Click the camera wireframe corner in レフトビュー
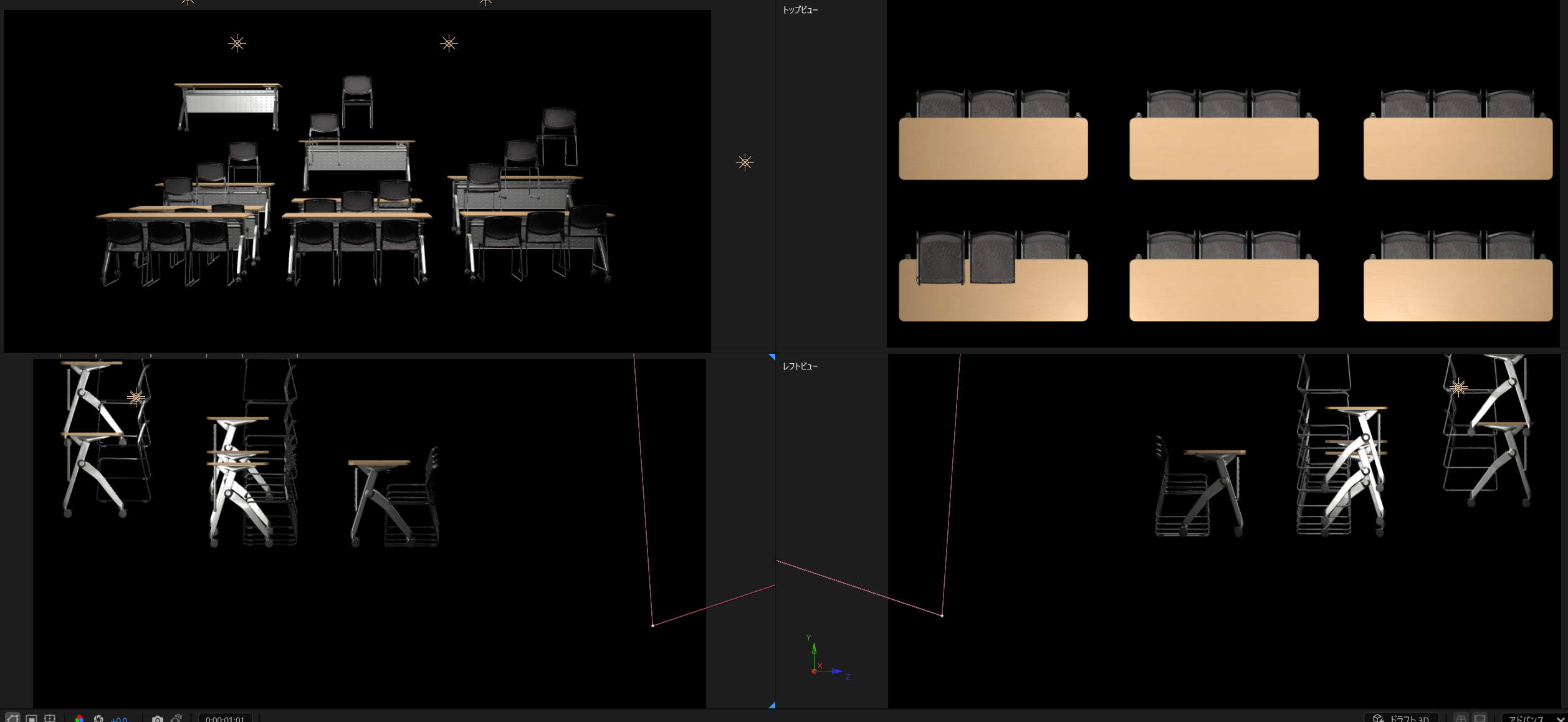The width and height of the screenshot is (1568, 722). pyautogui.click(x=942, y=615)
